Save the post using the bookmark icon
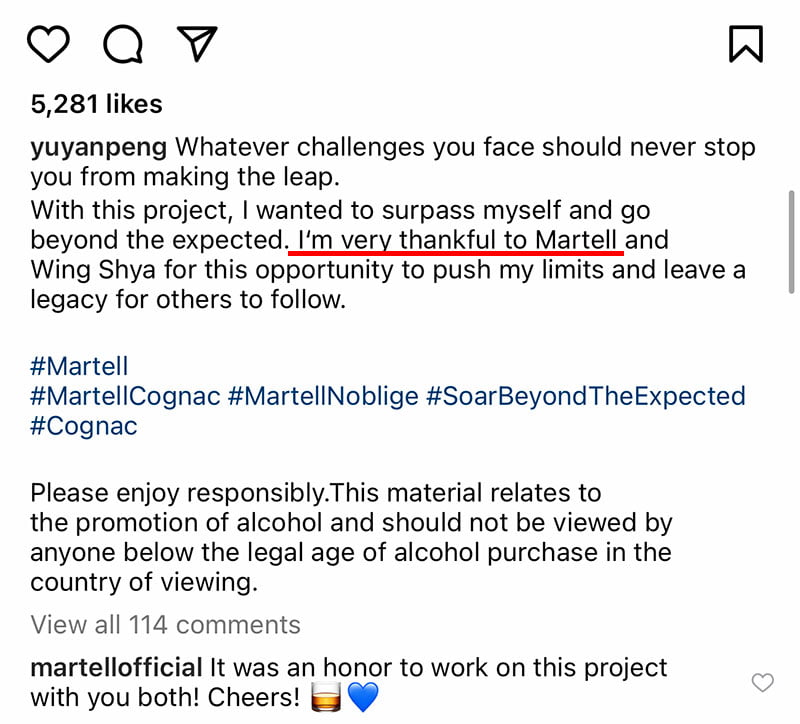This screenshot has width=800, height=724. [746, 44]
